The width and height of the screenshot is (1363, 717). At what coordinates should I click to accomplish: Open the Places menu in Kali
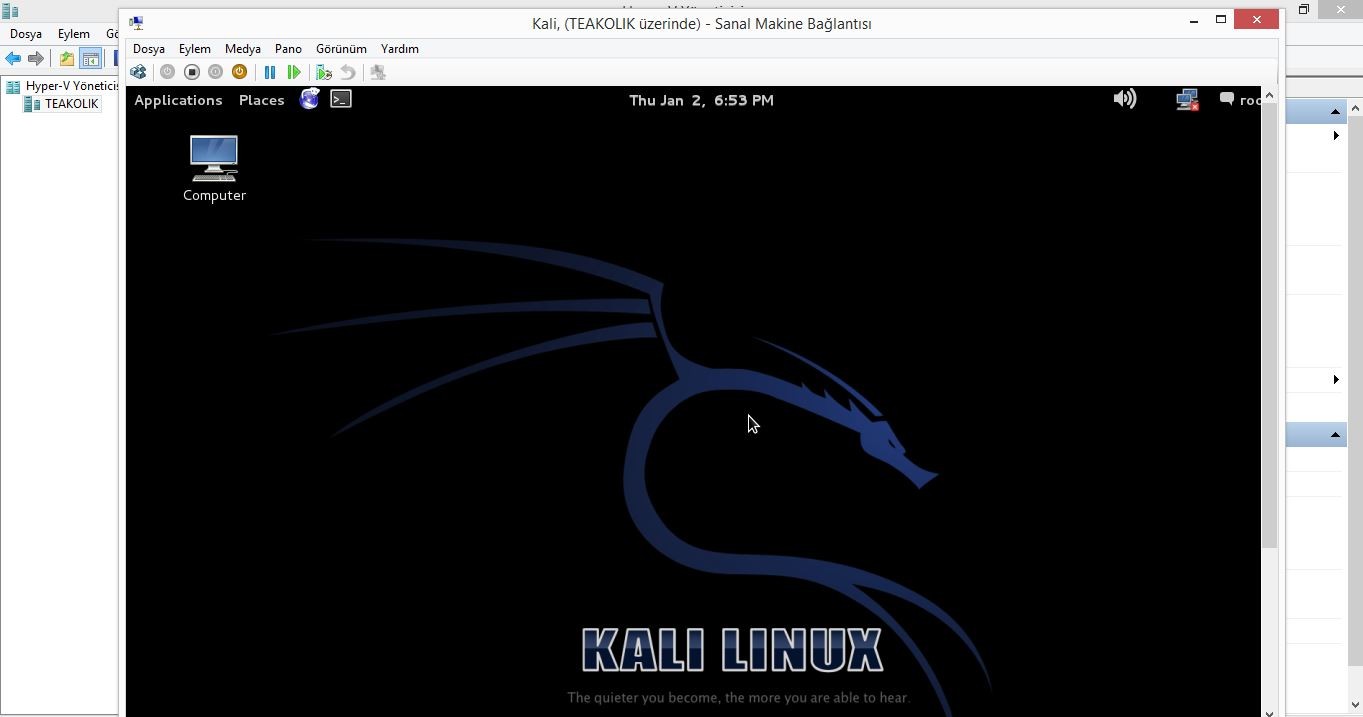262,100
